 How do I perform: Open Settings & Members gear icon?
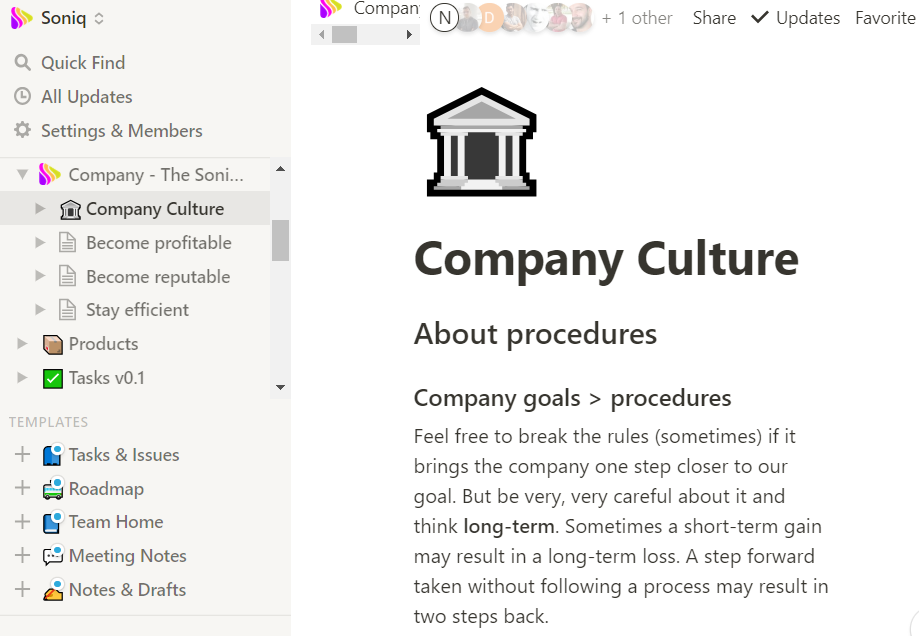(22, 131)
